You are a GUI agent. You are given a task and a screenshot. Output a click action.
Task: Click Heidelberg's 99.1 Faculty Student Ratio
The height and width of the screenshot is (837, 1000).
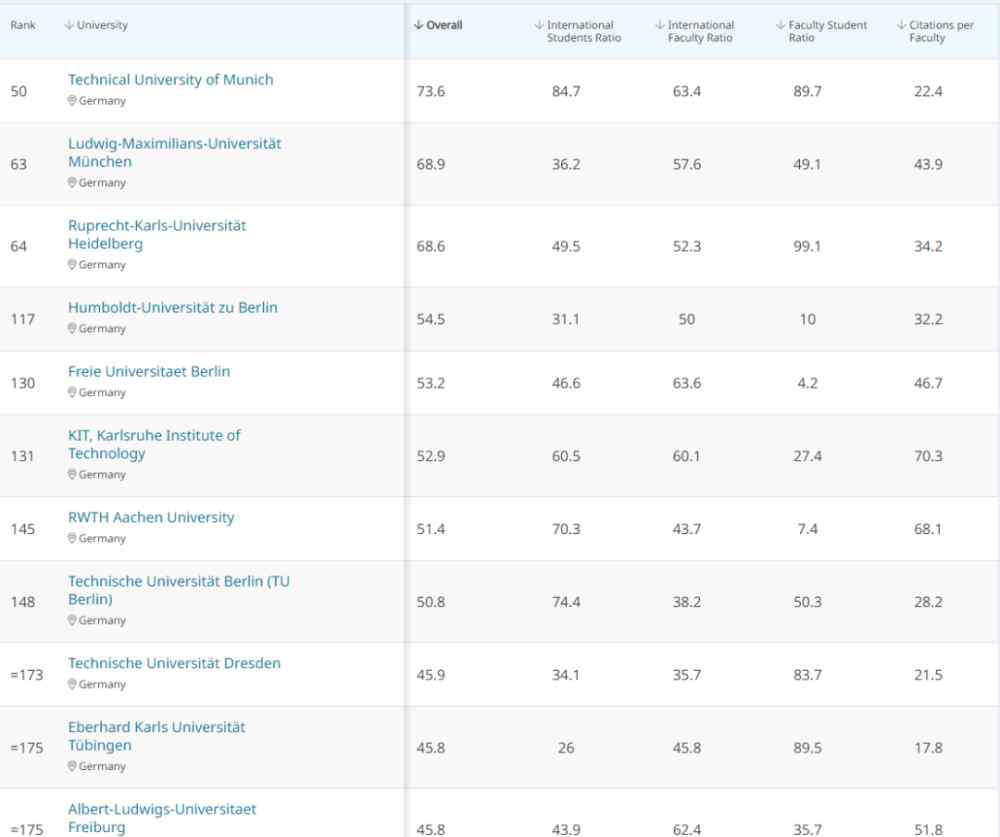(x=807, y=246)
